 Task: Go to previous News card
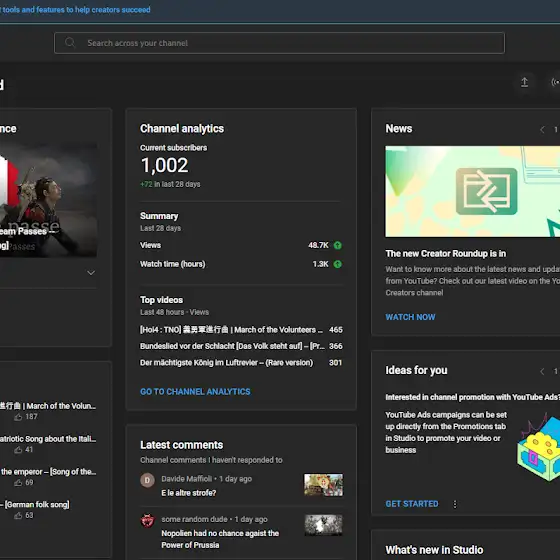[542, 130]
